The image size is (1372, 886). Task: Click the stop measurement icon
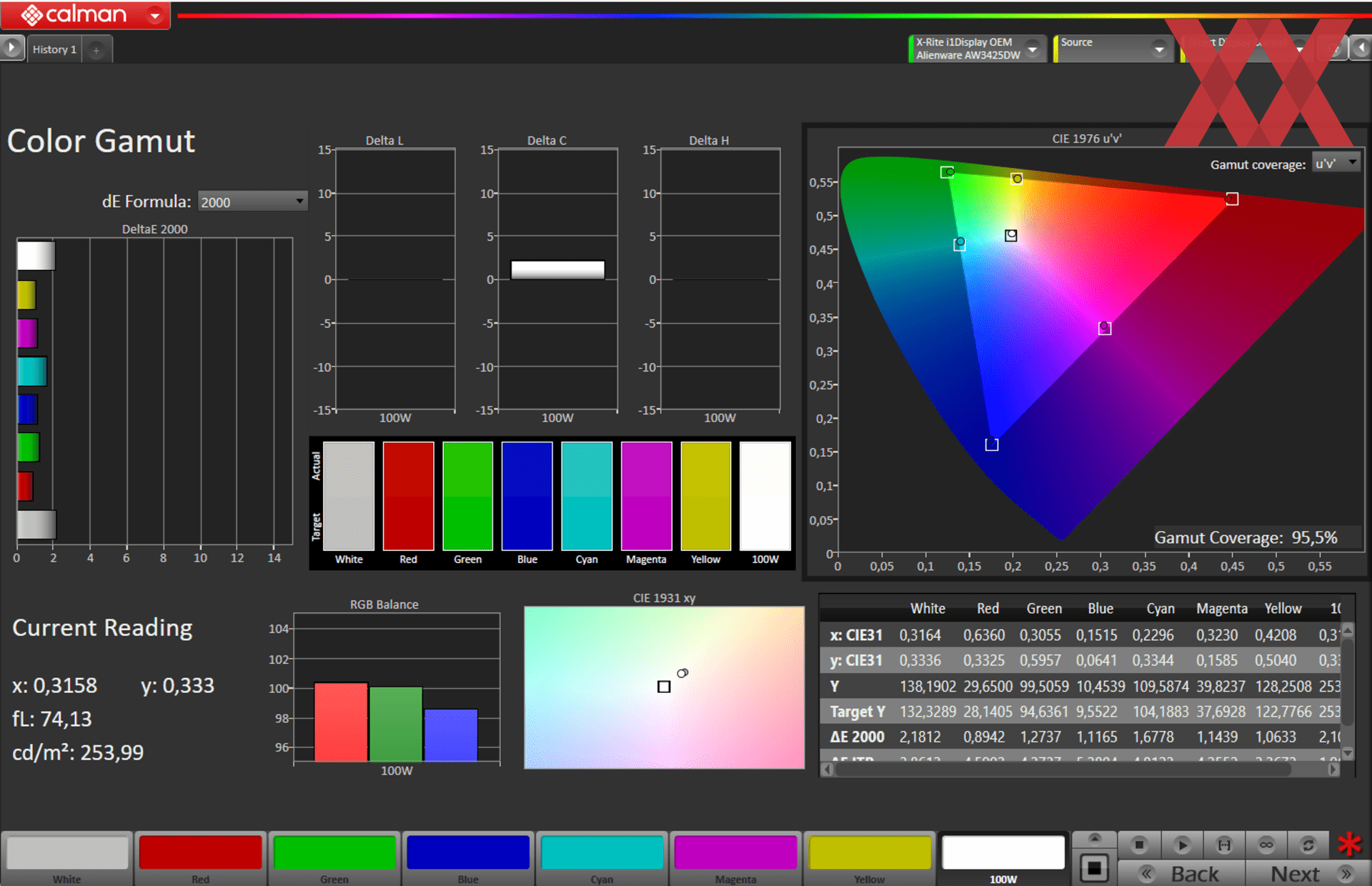coord(1139,845)
